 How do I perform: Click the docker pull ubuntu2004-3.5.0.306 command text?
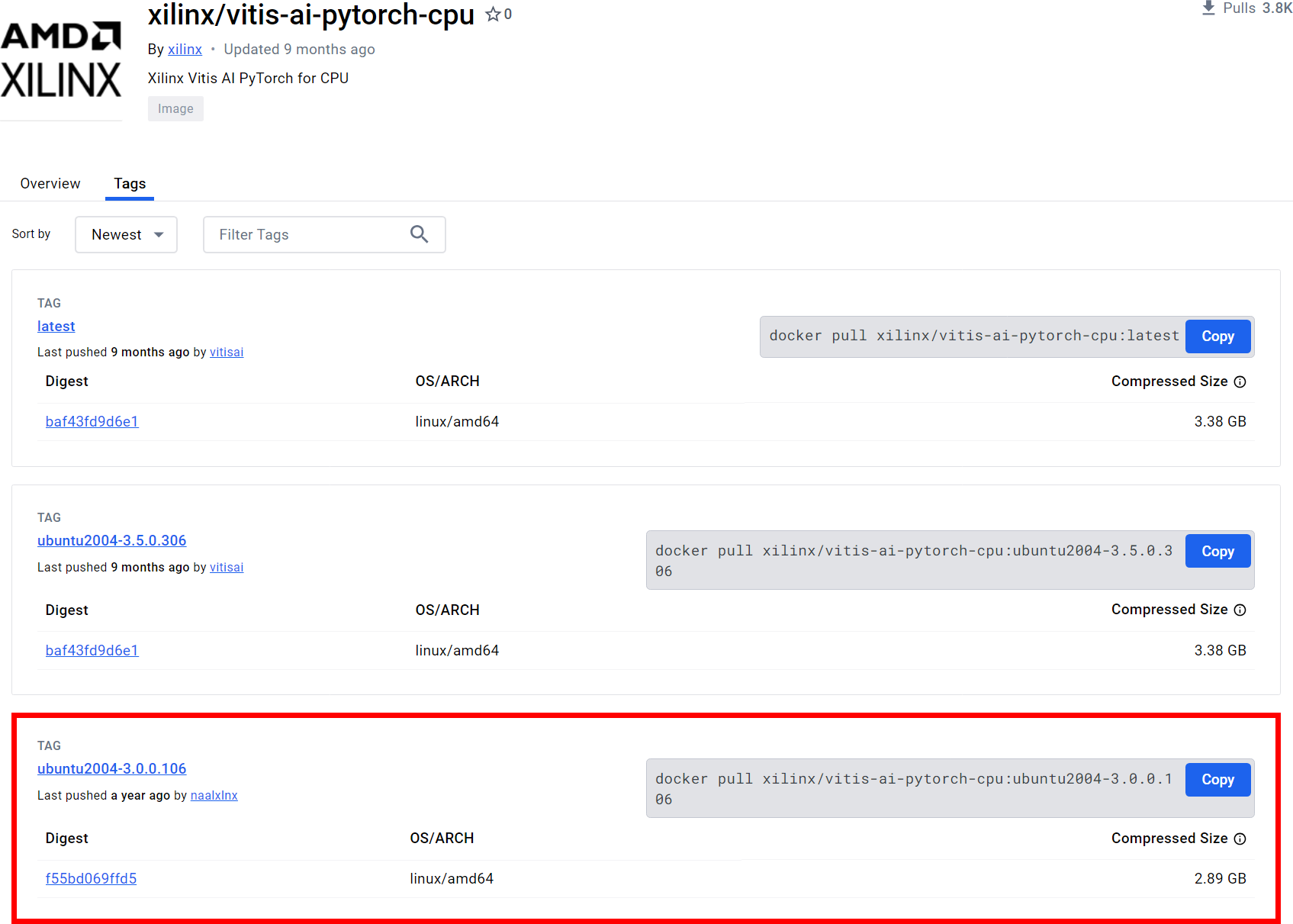[914, 561]
